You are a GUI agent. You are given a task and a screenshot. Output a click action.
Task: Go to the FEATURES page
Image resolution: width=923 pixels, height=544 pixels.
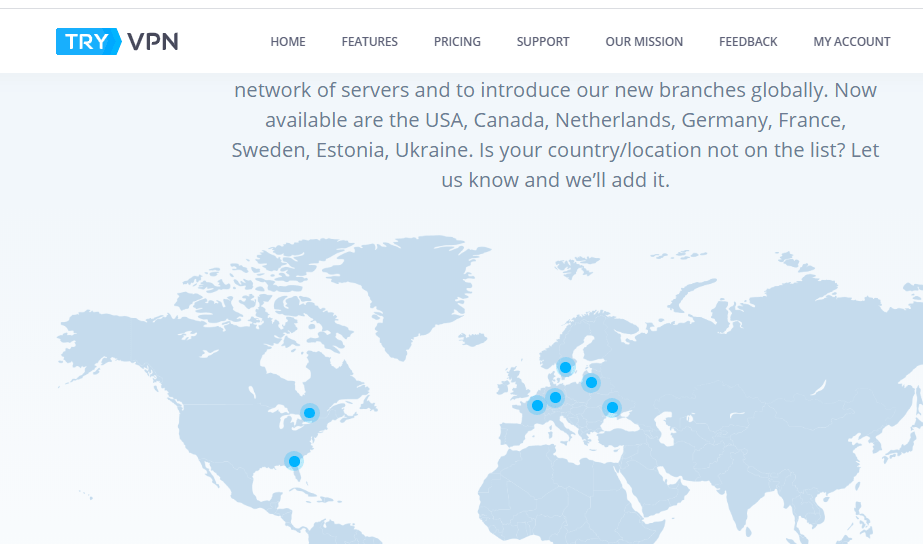click(370, 42)
